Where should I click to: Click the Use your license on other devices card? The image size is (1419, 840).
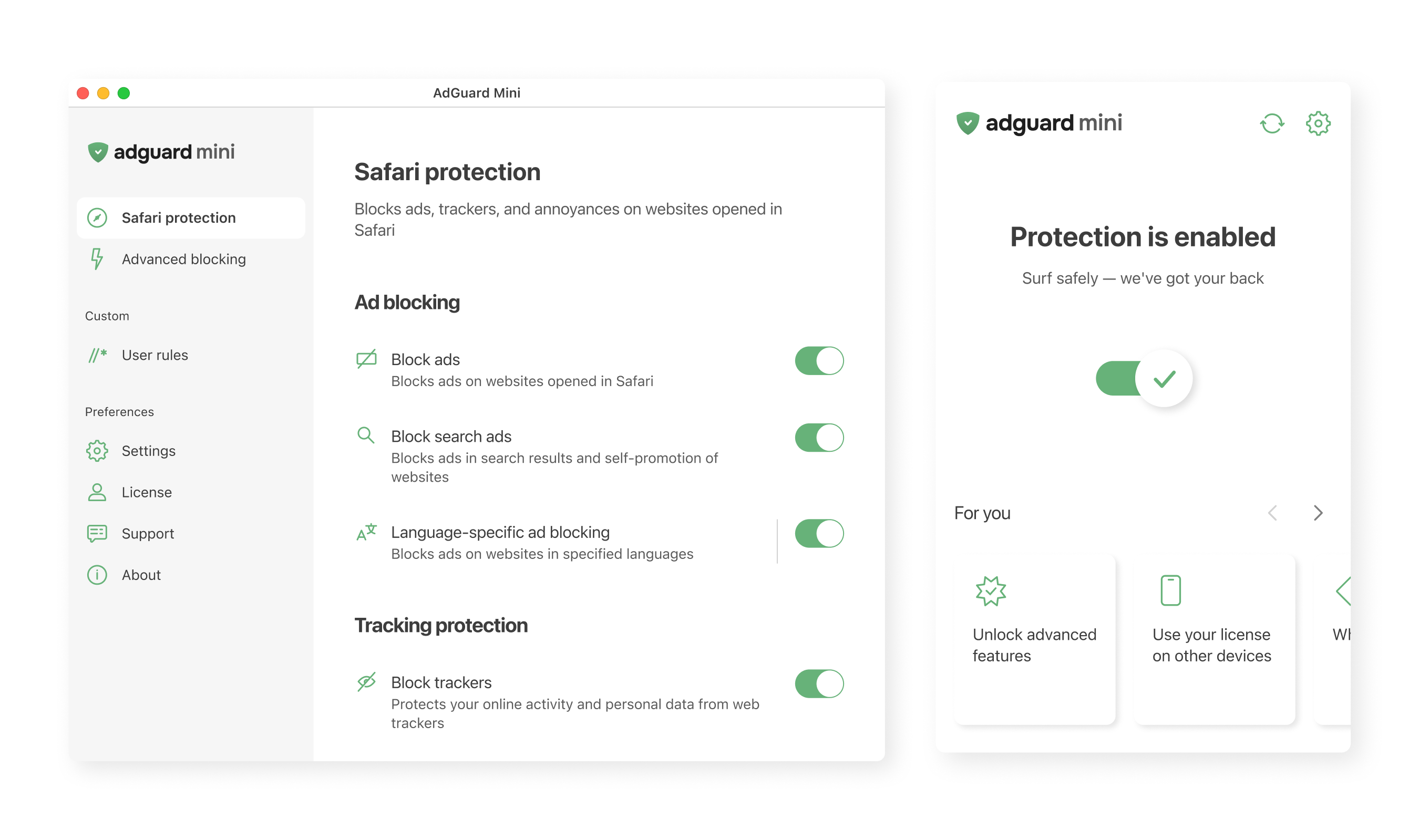1214,640
